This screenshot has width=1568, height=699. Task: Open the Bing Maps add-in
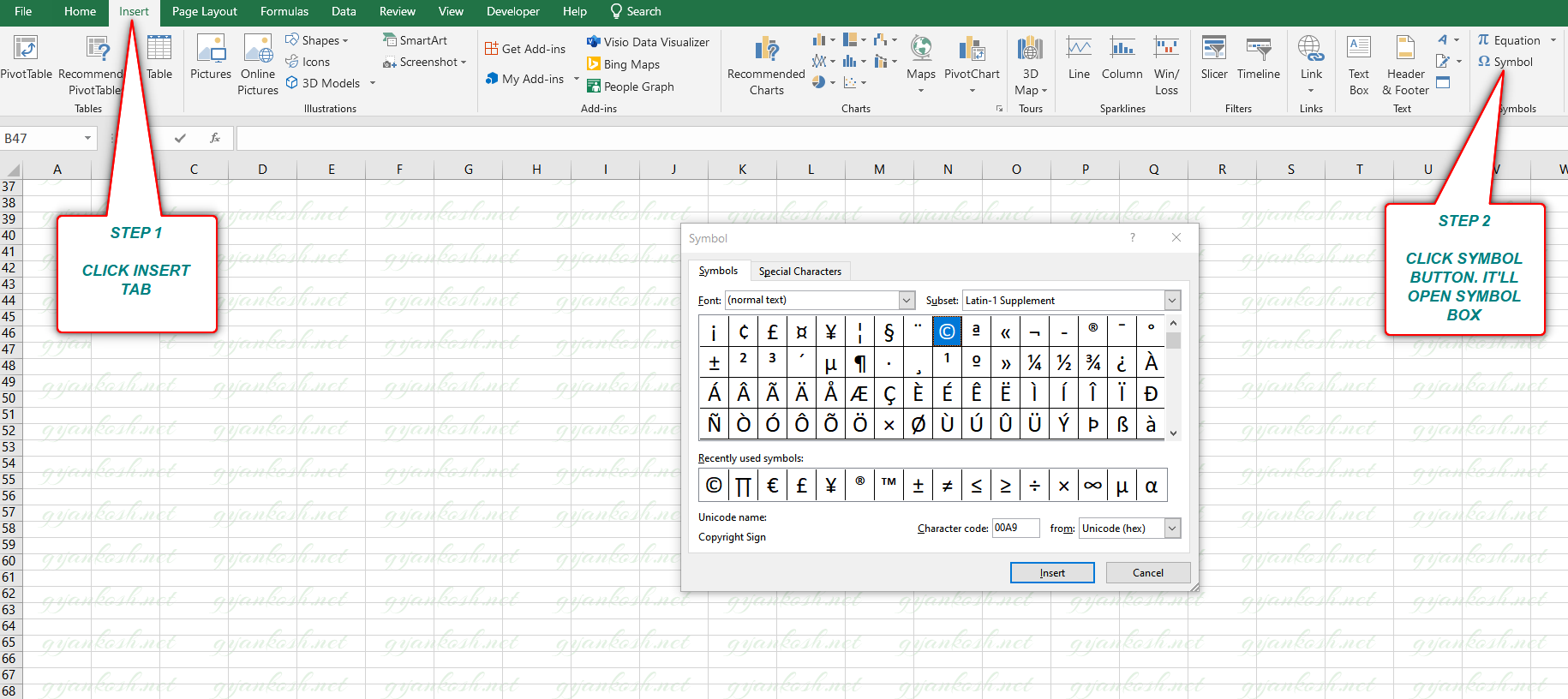pos(623,64)
